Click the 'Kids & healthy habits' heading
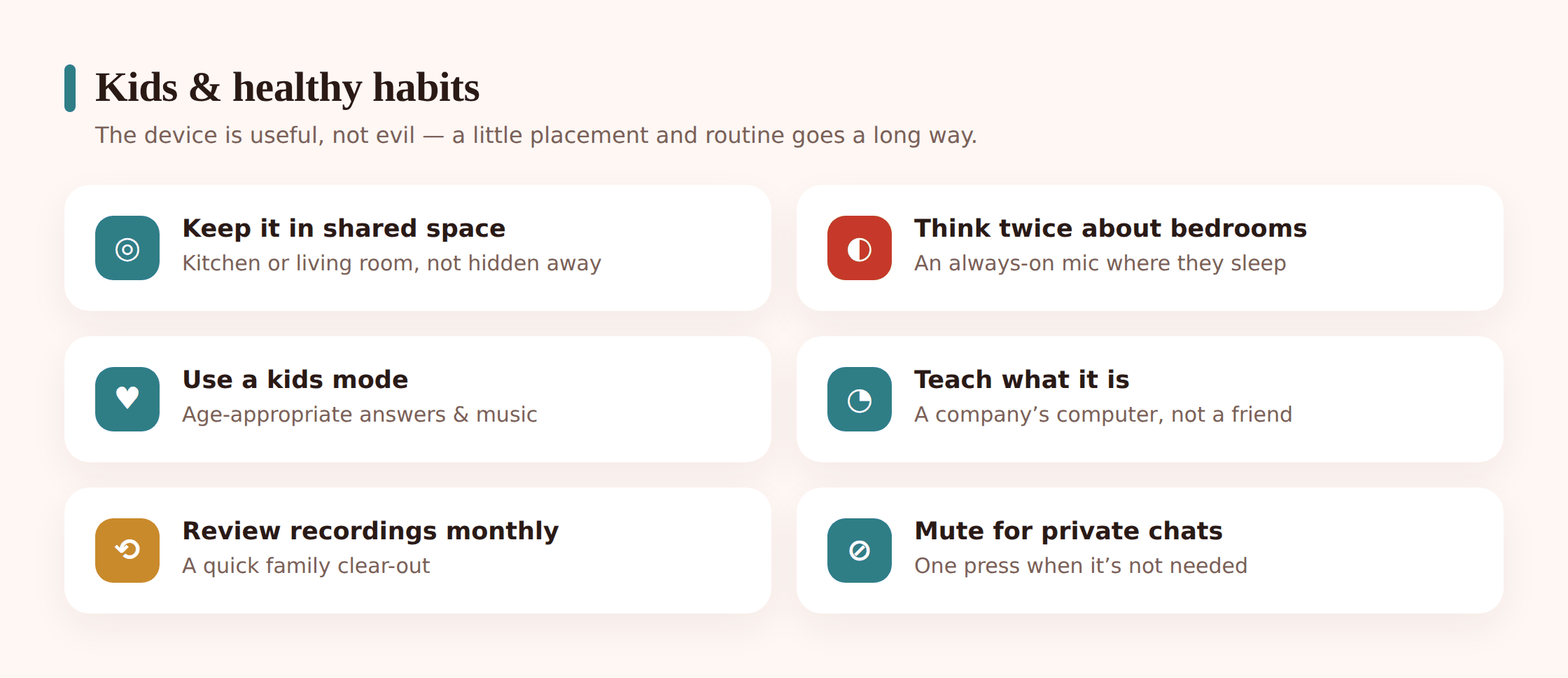The height and width of the screenshot is (678, 1568). coord(287,88)
